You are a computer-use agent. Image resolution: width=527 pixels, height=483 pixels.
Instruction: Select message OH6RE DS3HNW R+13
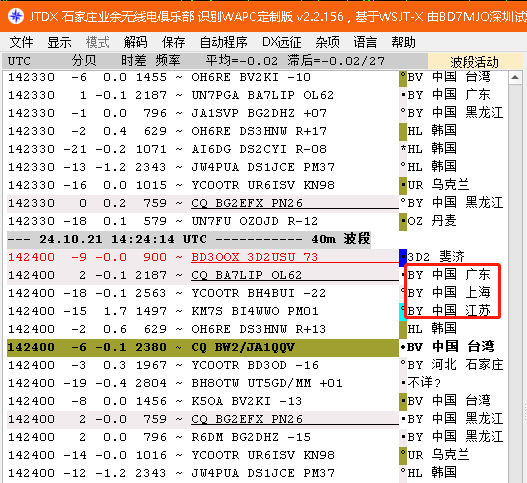coord(258,329)
